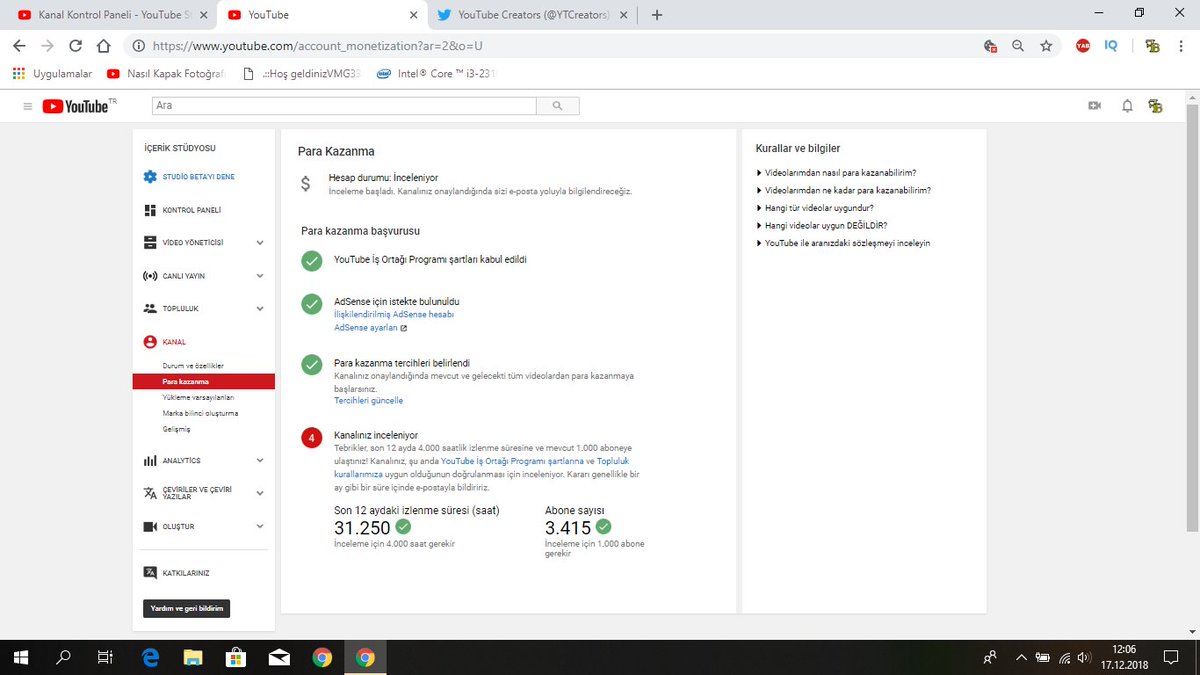
Task: Click the Oluştur camera icon
Action: tap(150, 526)
